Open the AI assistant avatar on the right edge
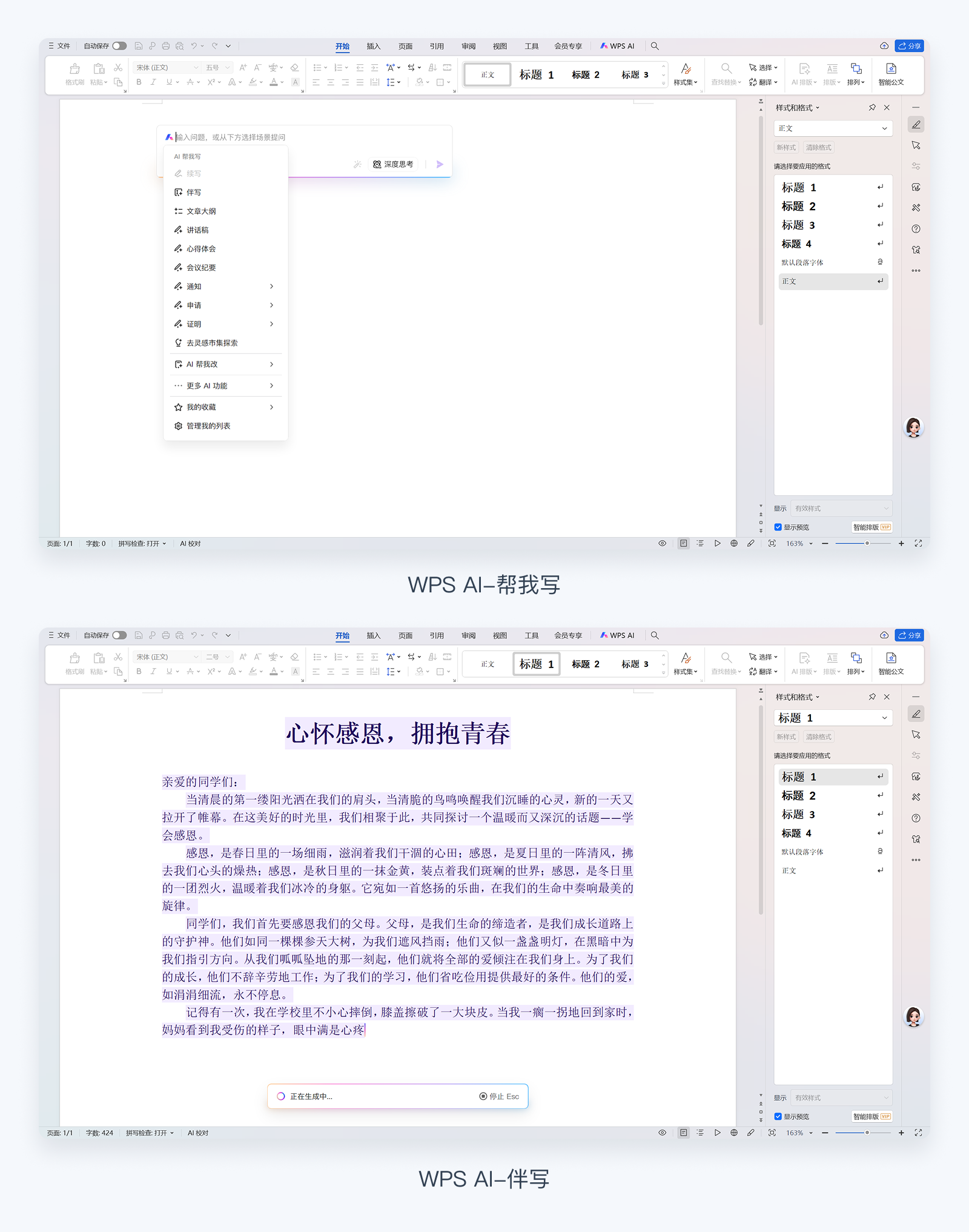 pyautogui.click(x=914, y=428)
